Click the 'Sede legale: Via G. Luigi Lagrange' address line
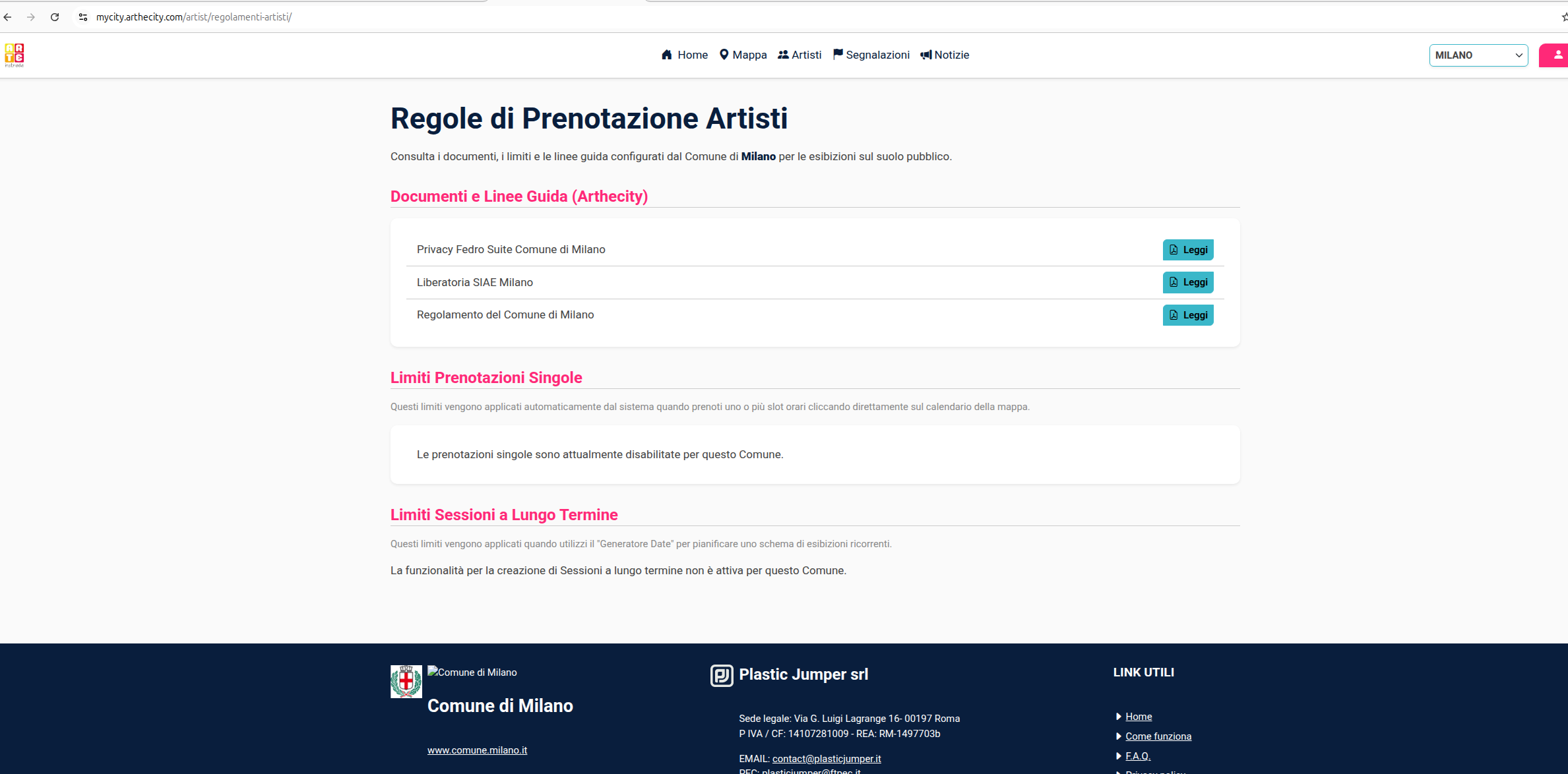Viewport: 1568px width, 774px height. coord(850,719)
